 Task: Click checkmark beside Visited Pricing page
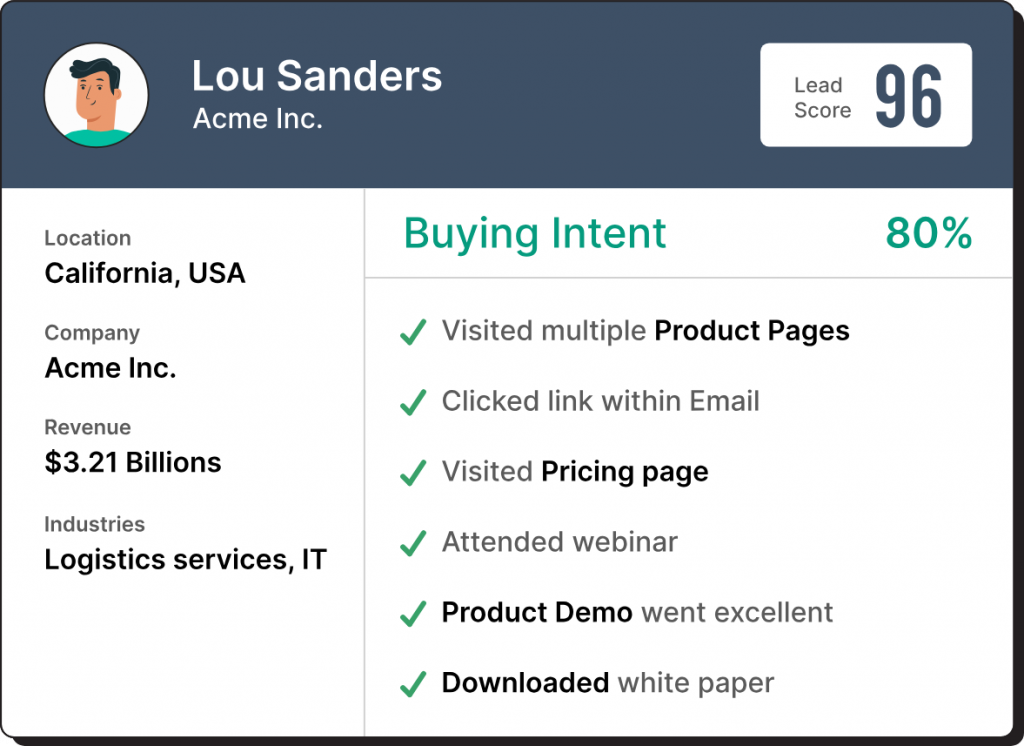coord(413,473)
